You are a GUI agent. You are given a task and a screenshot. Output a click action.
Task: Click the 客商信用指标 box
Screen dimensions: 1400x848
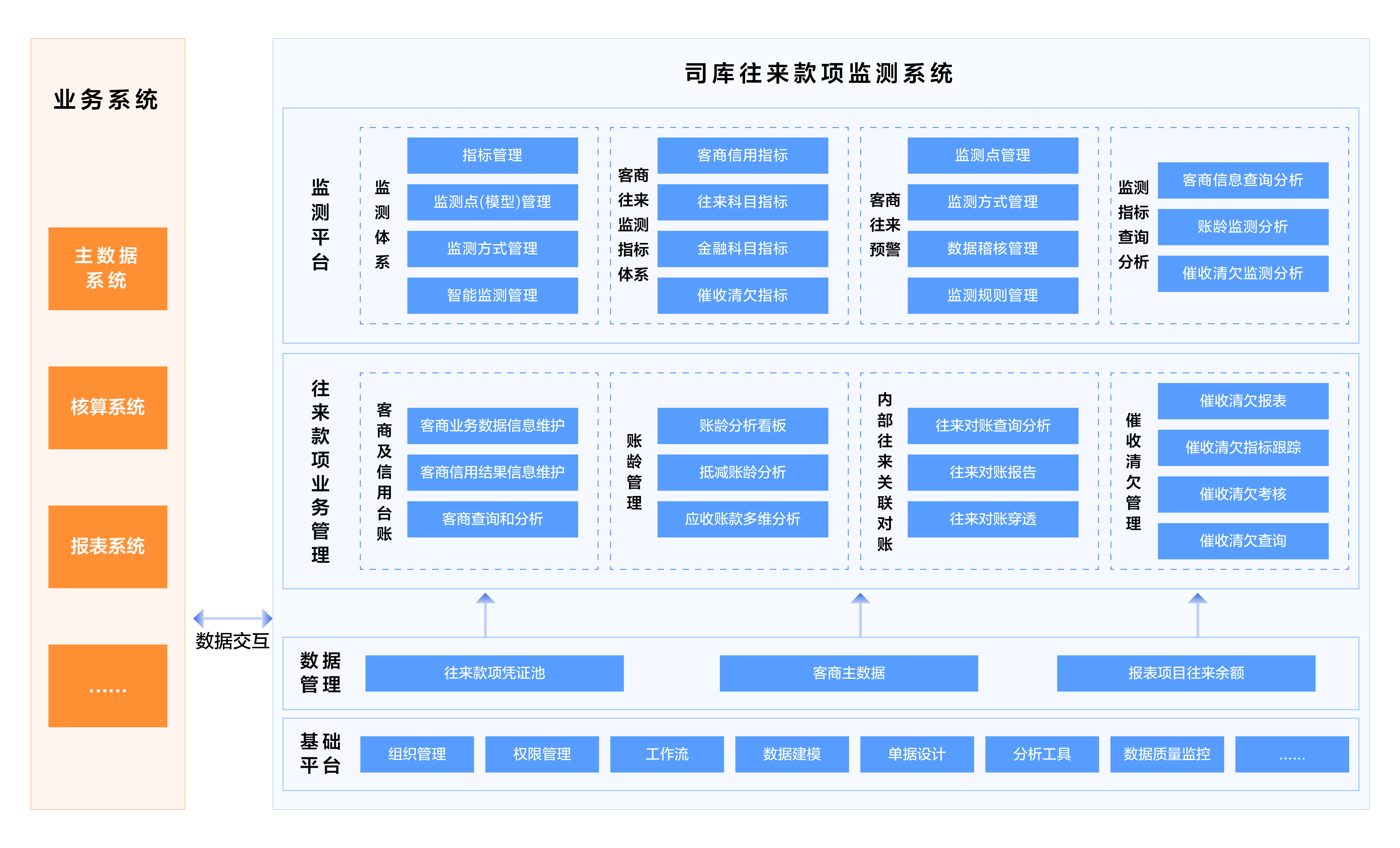[742, 155]
